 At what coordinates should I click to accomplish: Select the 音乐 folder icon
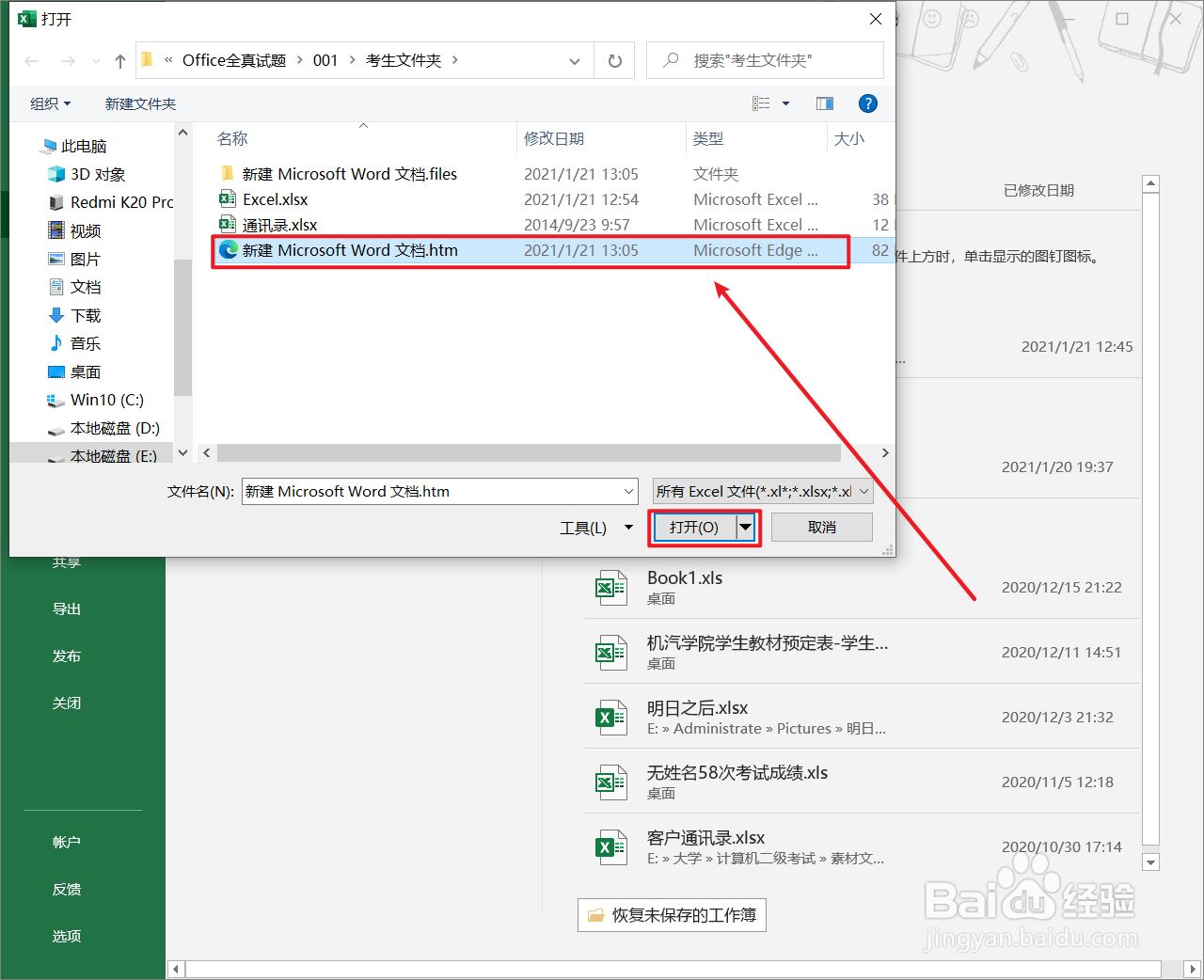(x=56, y=343)
